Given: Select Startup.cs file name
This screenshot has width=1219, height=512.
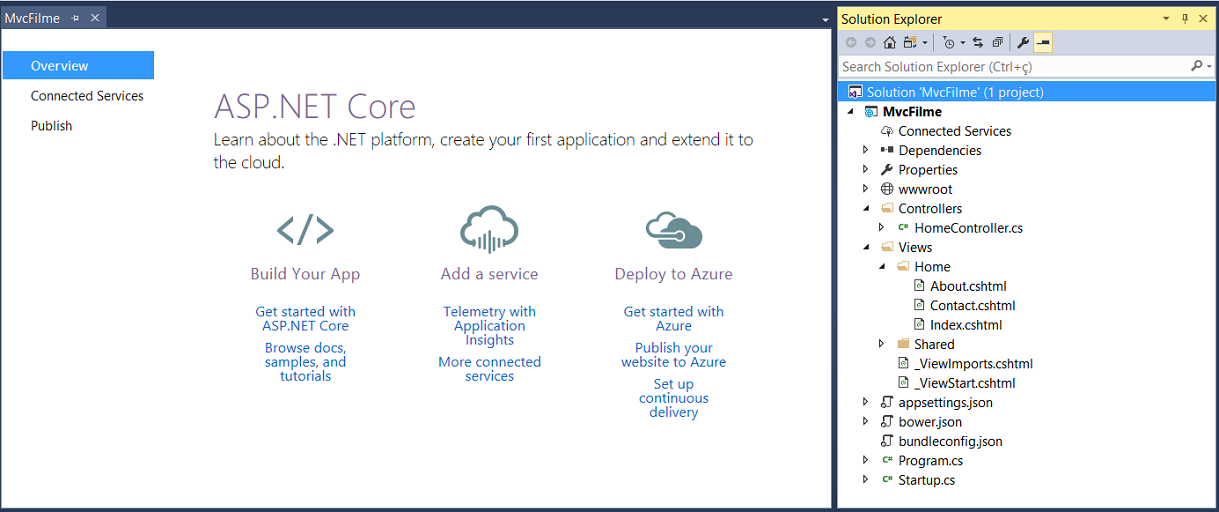Looking at the screenshot, I should click(926, 480).
